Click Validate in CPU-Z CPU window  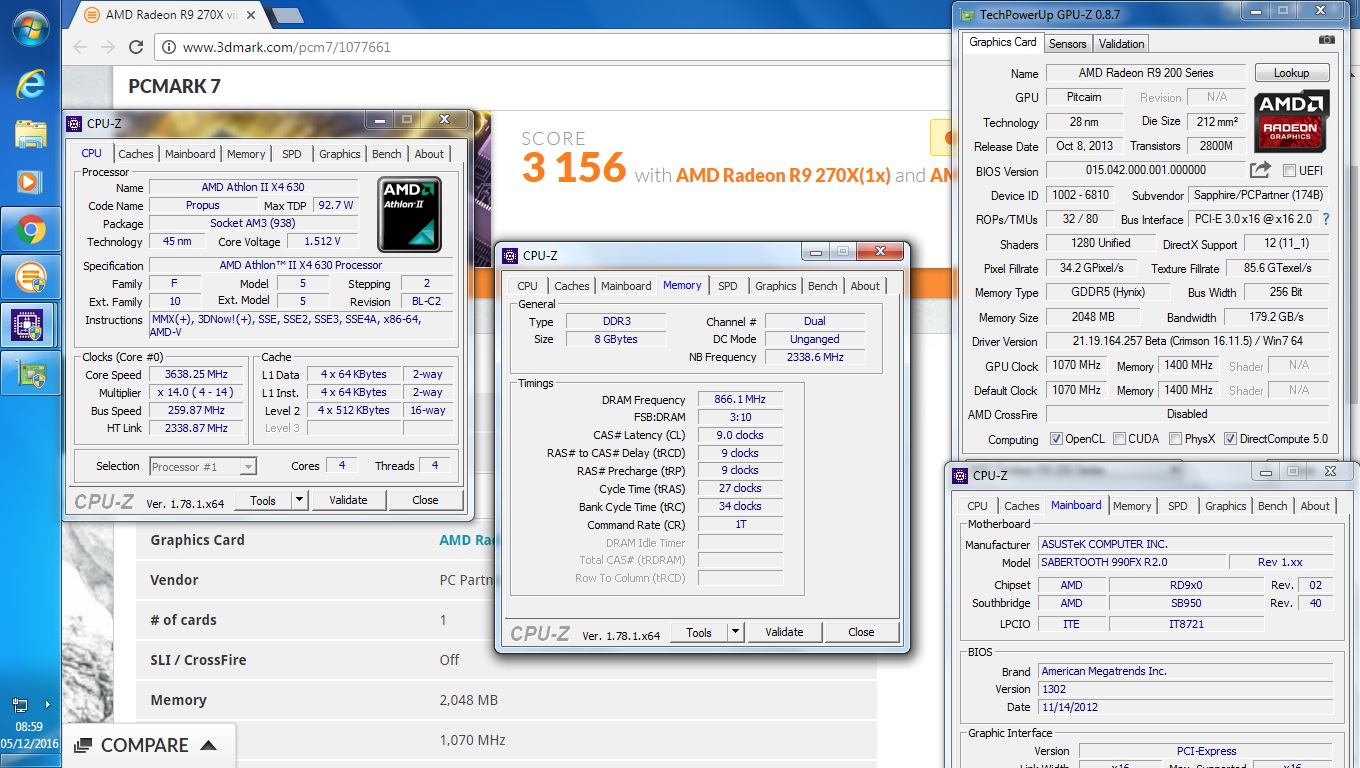[x=348, y=500]
